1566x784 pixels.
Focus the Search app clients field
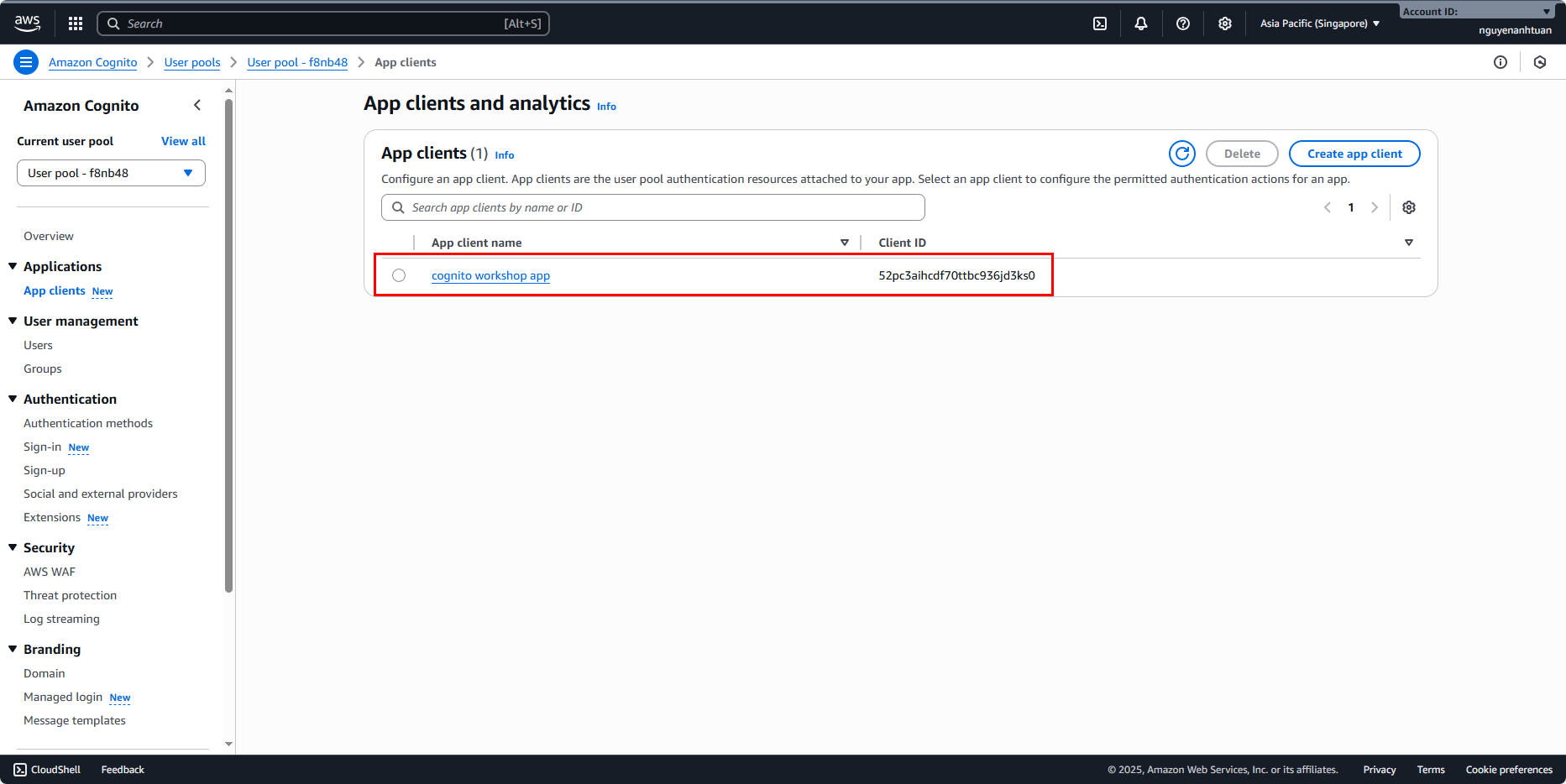(653, 207)
